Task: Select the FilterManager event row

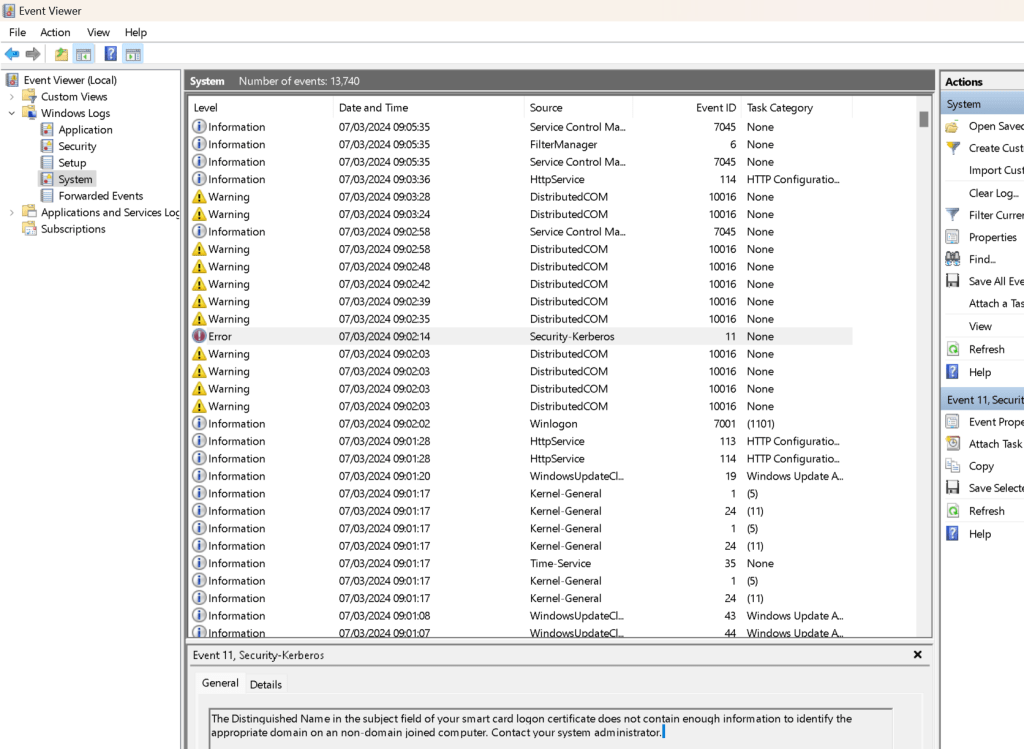Action: click(521, 144)
